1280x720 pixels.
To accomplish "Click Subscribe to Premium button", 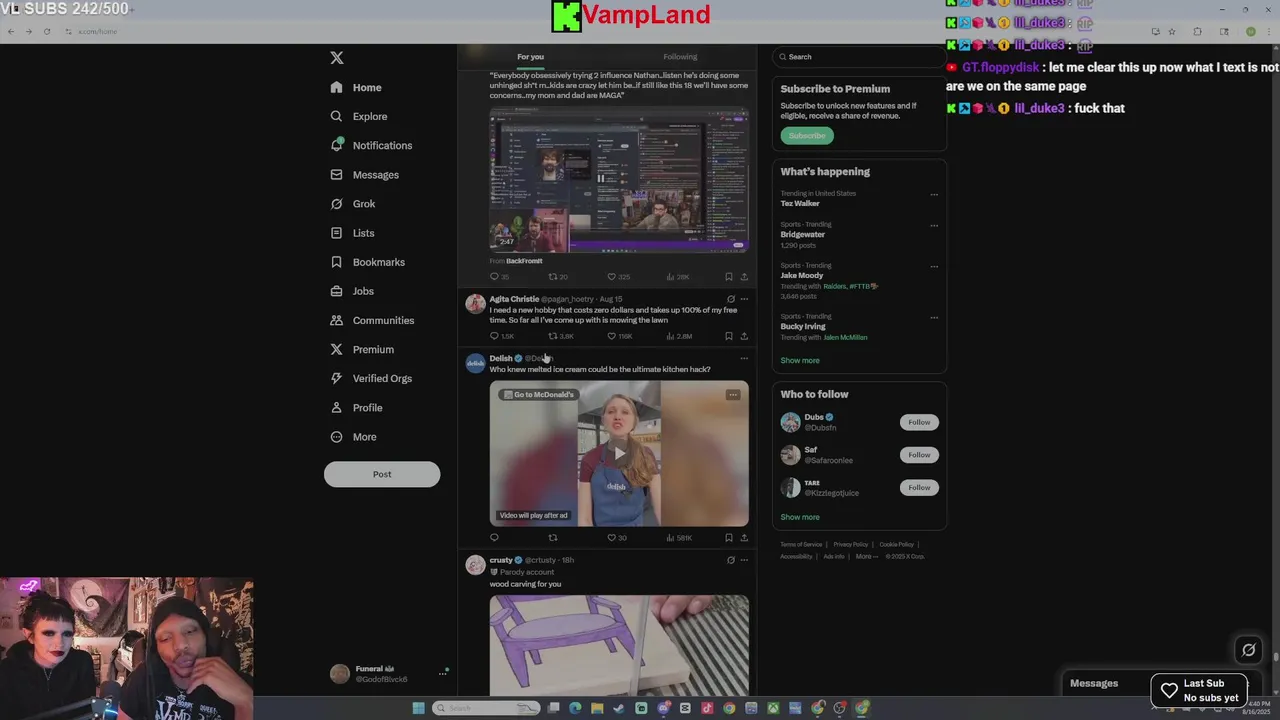I will pyautogui.click(x=807, y=136).
